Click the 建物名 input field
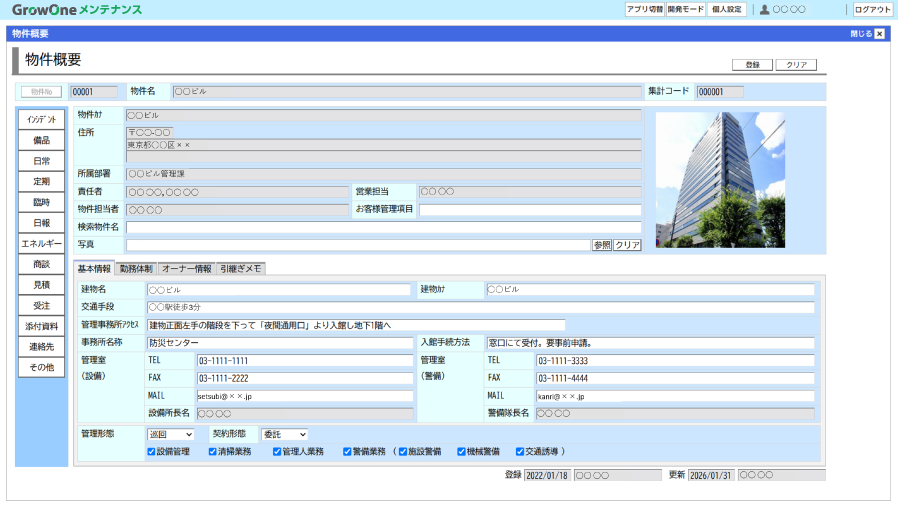The width and height of the screenshot is (898, 508). (x=279, y=290)
